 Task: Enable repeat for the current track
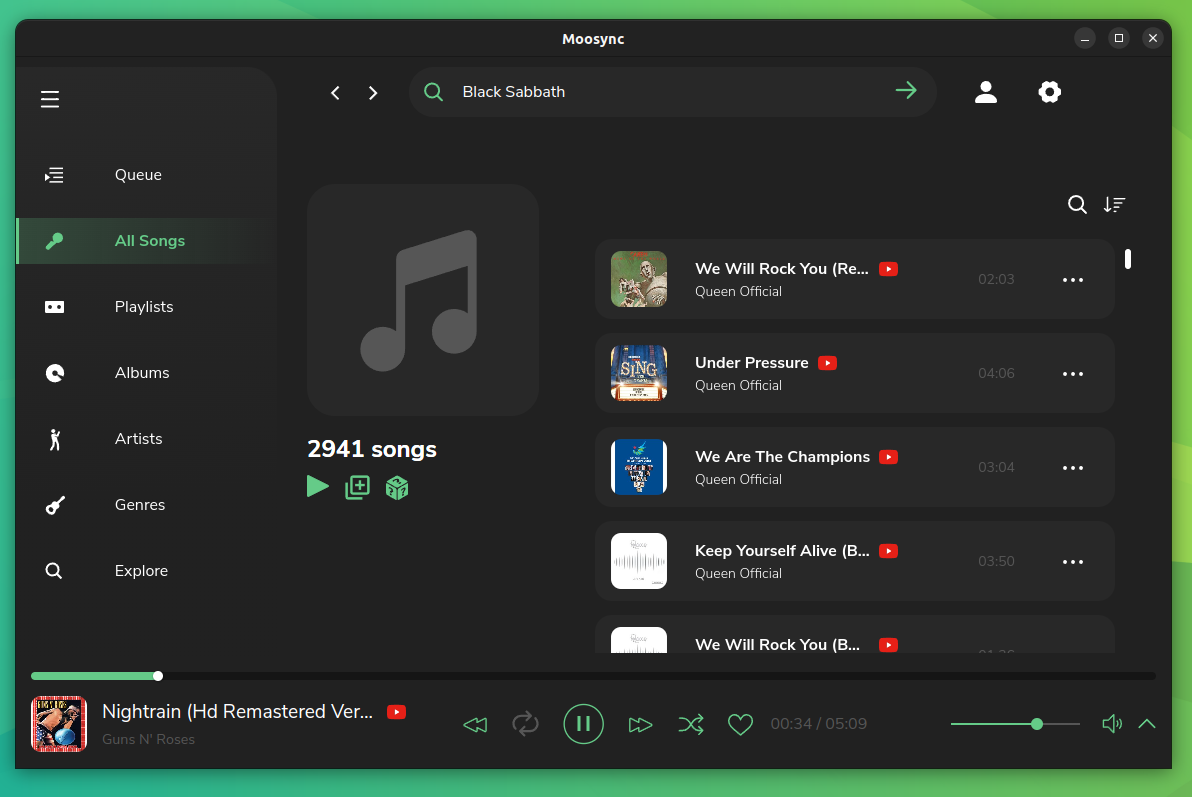pyautogui.click(x=525, y=723)
